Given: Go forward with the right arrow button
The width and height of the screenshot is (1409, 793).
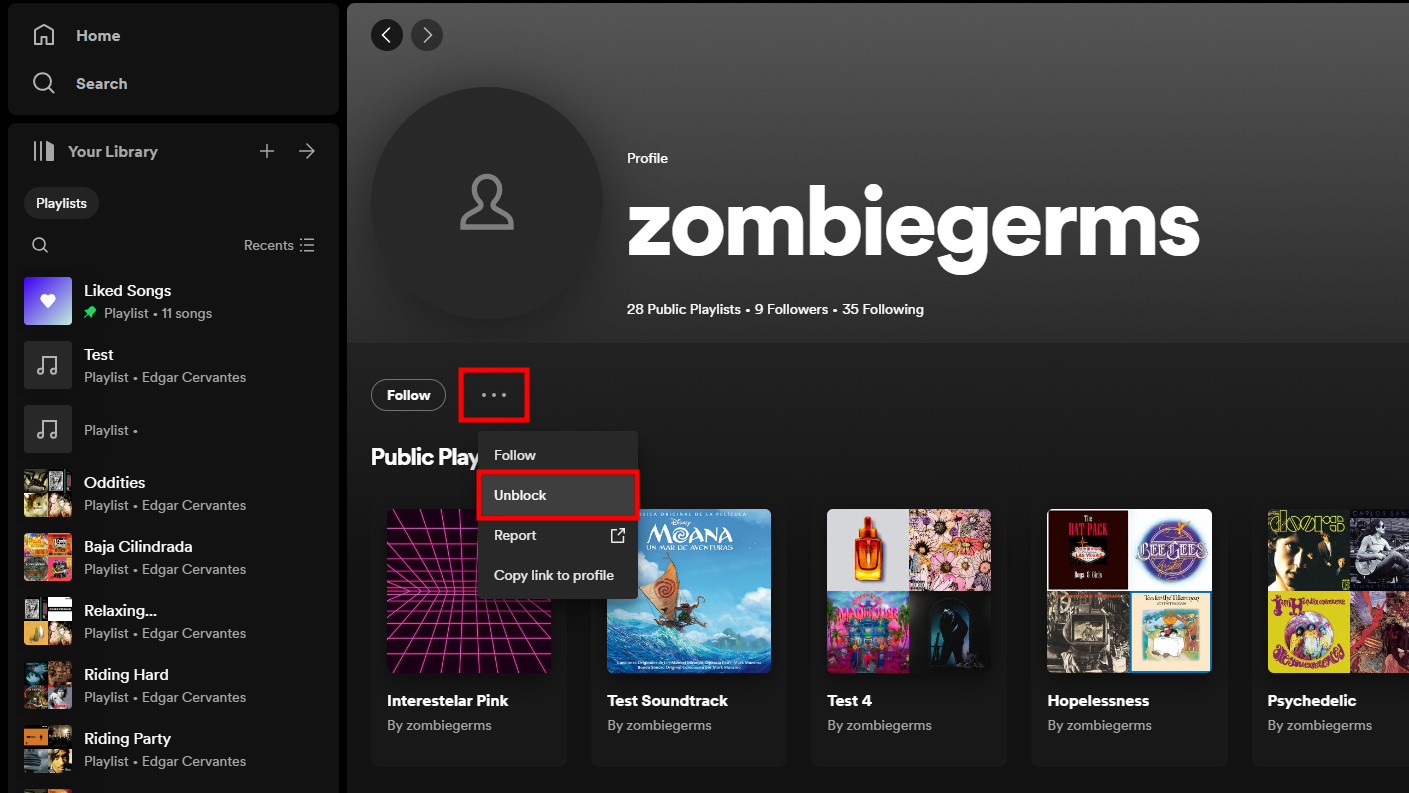Looking at the screenshot, I should [x=427, y=36].
